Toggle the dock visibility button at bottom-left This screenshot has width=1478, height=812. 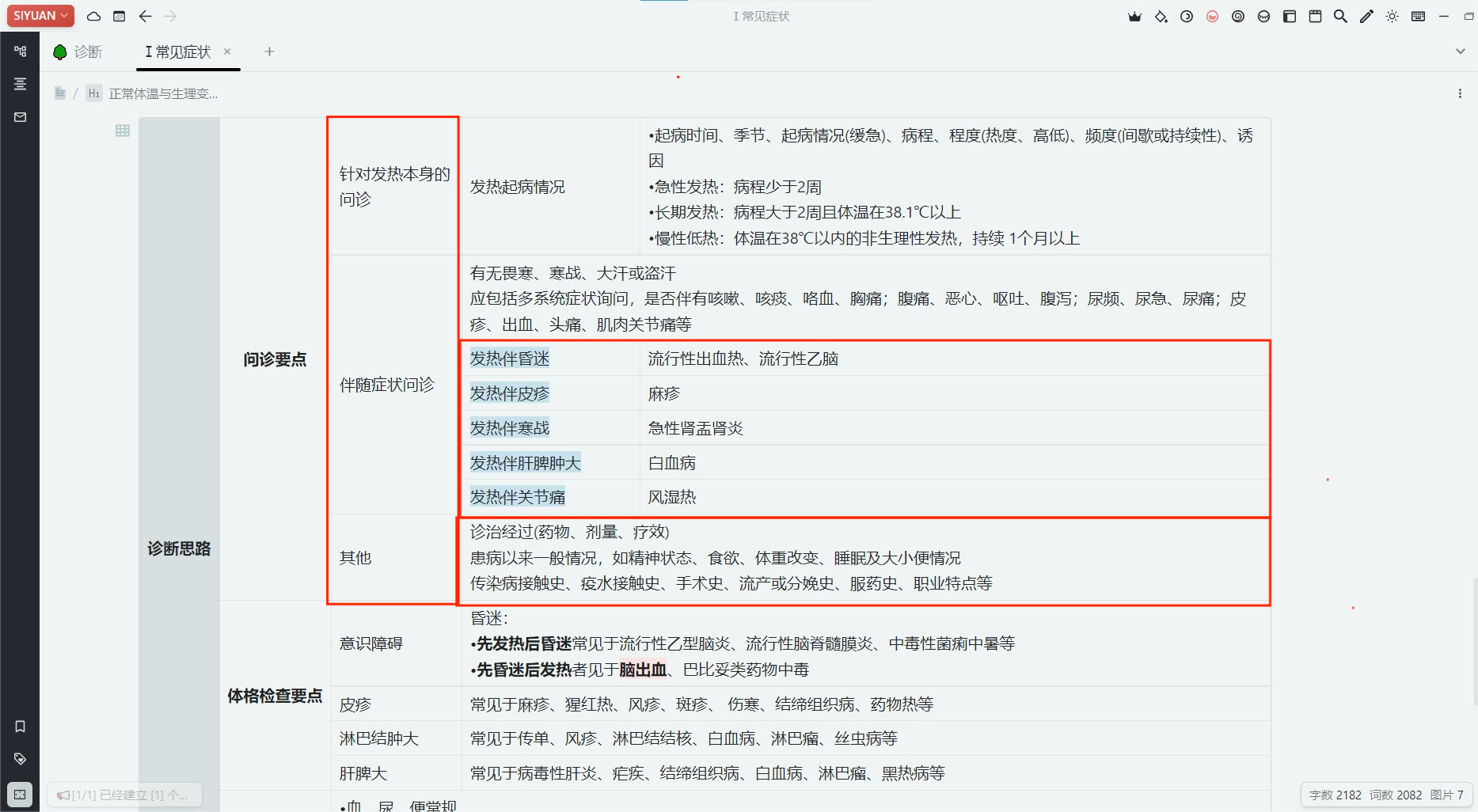pos(20,795)
